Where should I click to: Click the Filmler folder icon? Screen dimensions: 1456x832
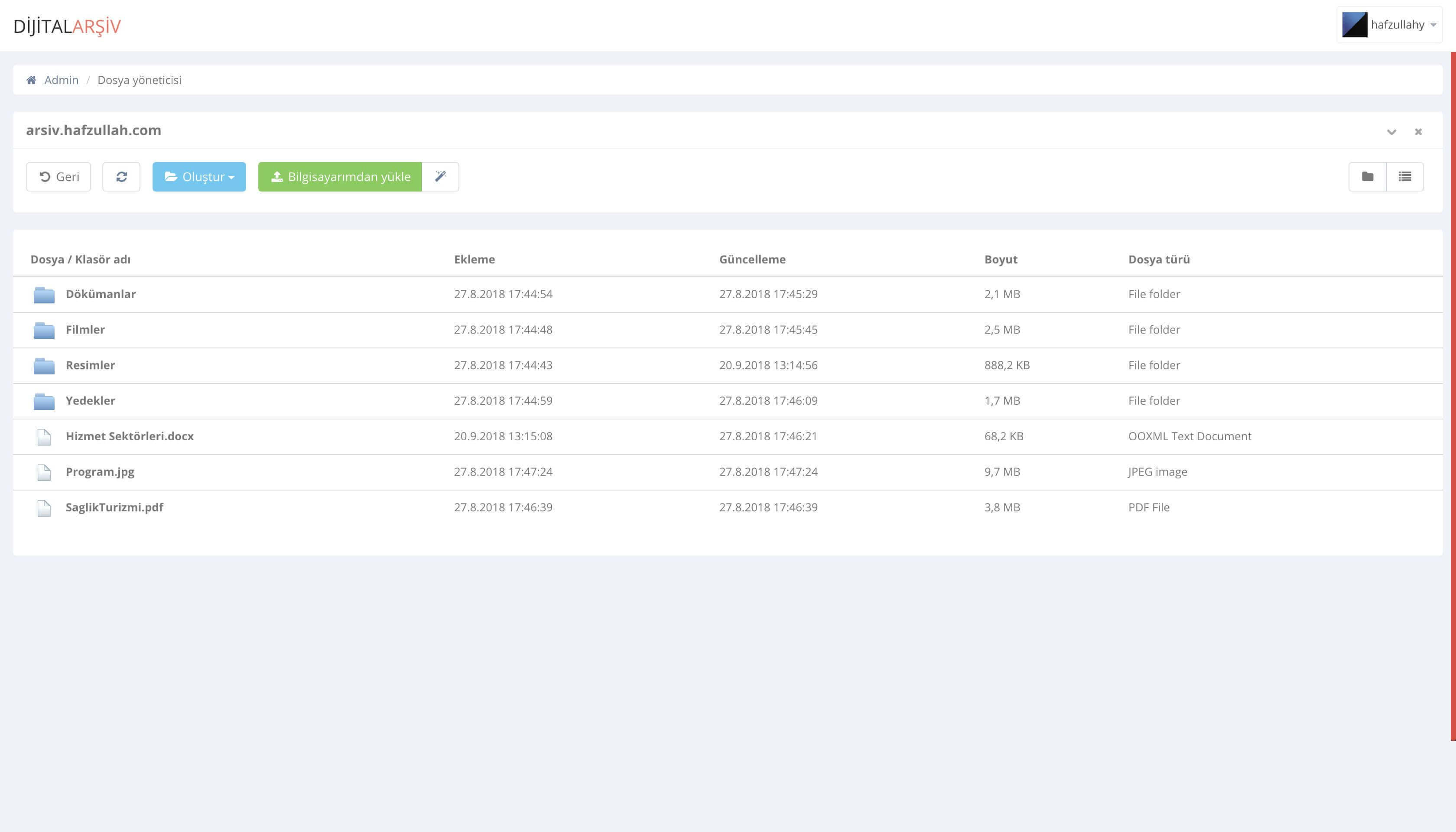pyautogui.click(x=44, y=330)
